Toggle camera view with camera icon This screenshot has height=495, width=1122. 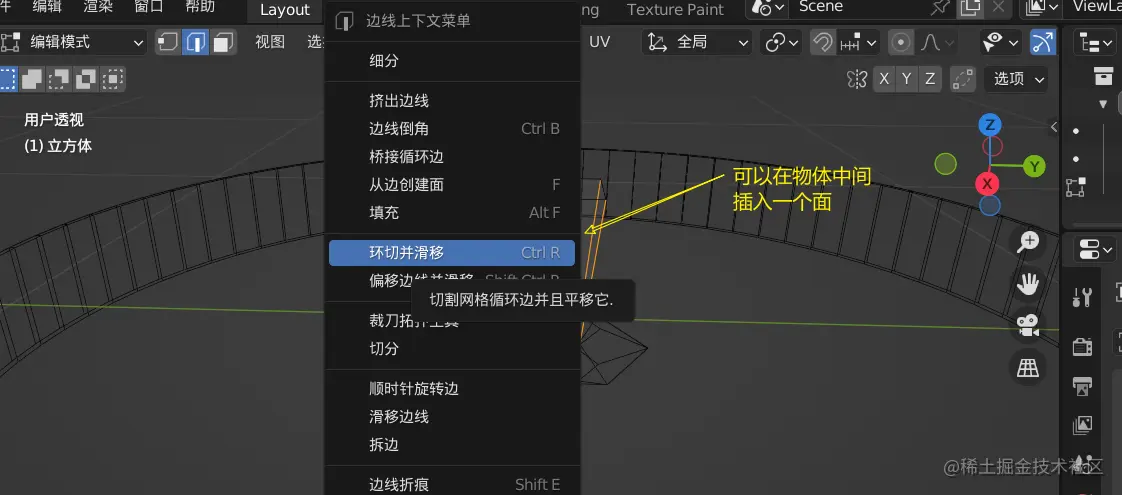[x=1028, y=326]
